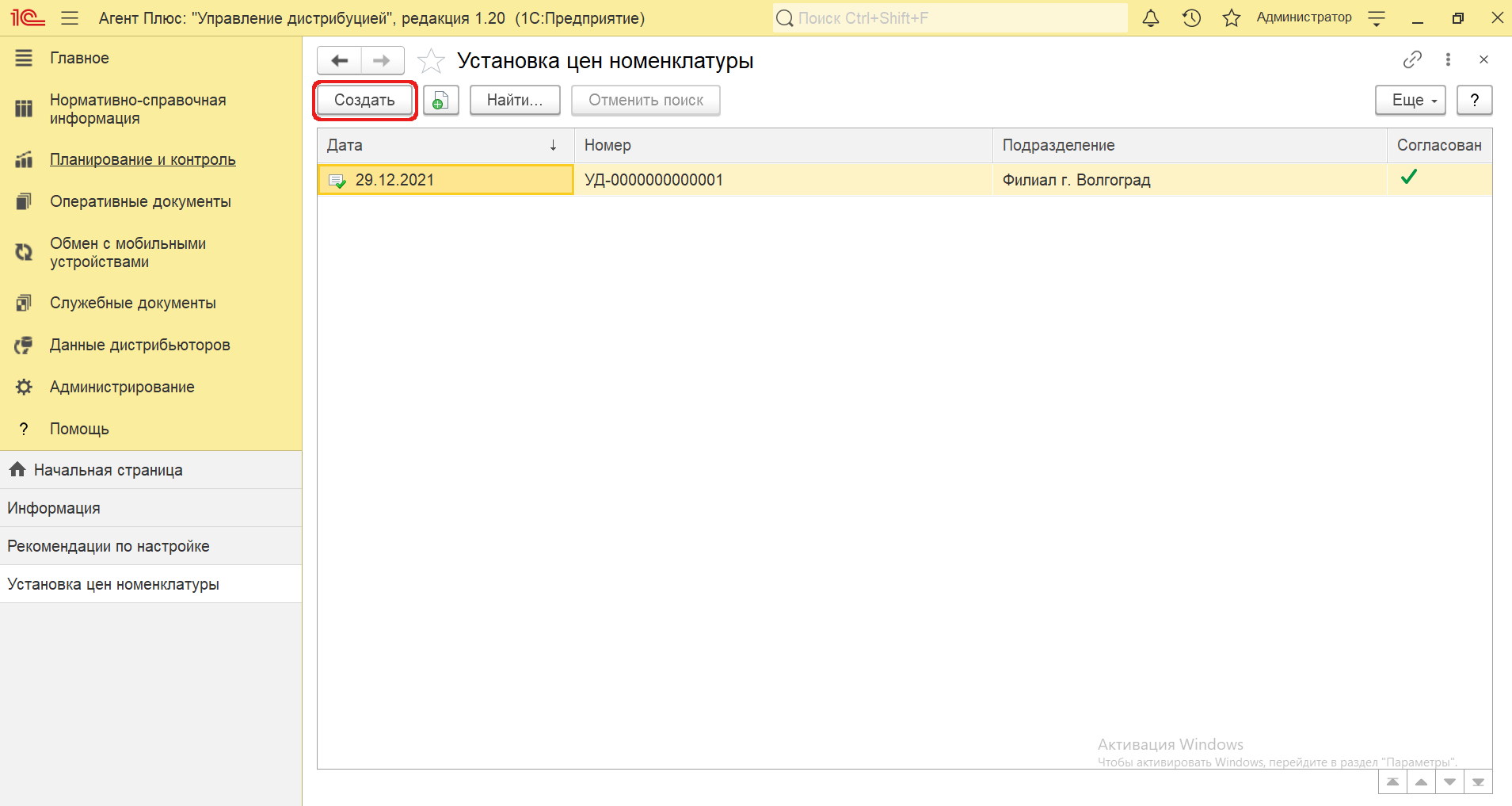This screenshot has height=806, width=1512.
Task: Open the hamburger main menu icon
Action: [70, 18]
